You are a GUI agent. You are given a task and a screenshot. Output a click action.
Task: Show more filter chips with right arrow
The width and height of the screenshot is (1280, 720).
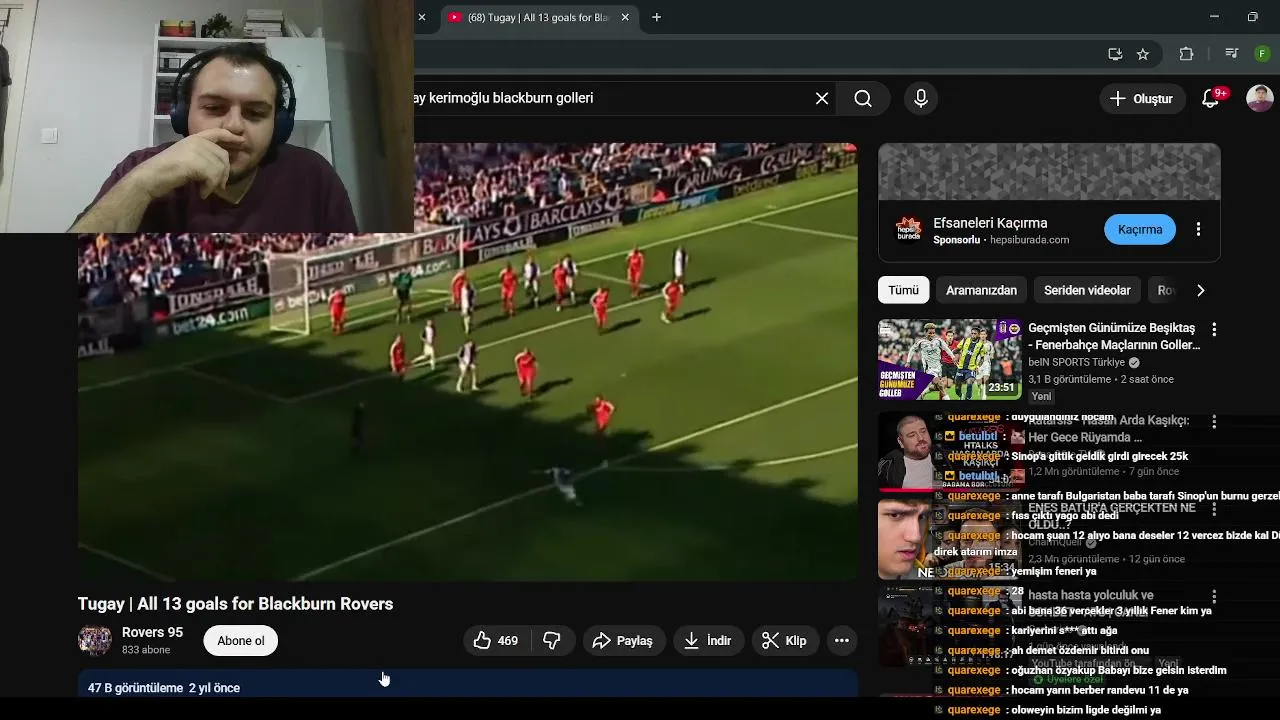pos(1200,290)
